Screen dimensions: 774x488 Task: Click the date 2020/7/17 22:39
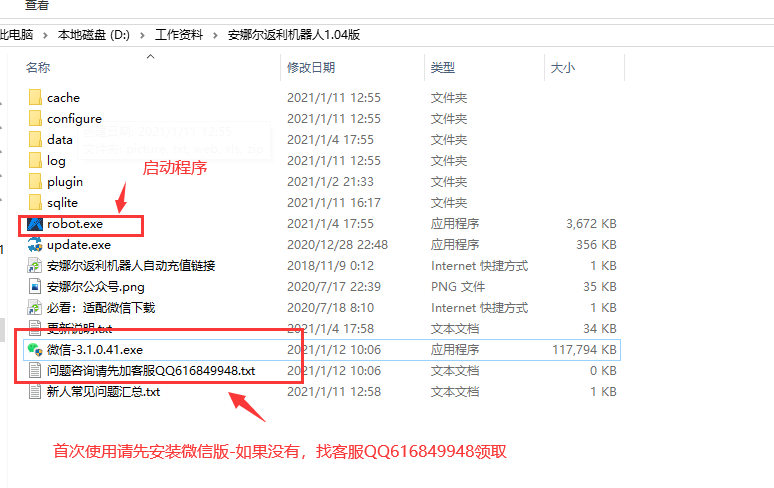pyautogui.click(x=334, y=287)
